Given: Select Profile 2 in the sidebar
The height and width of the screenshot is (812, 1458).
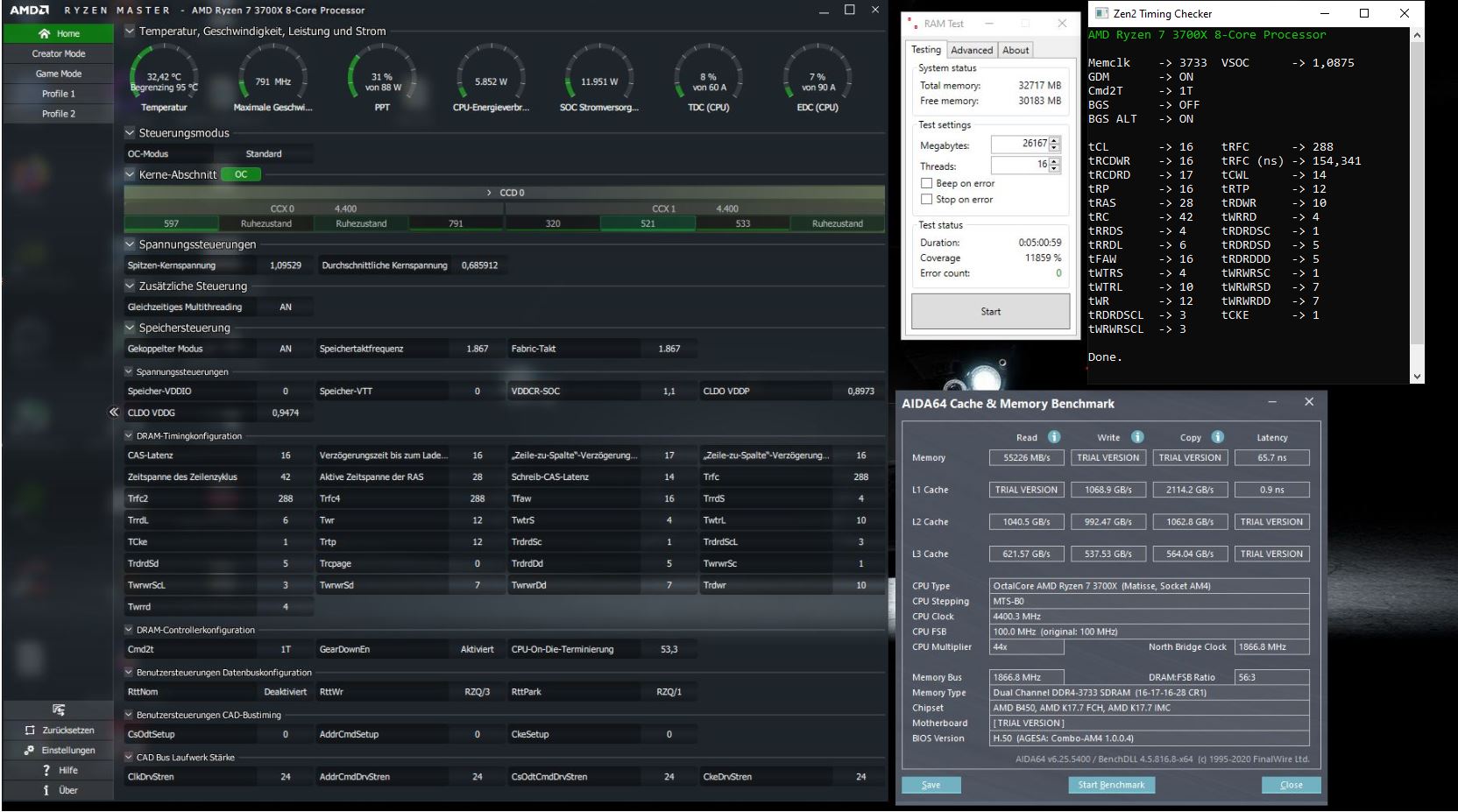Looking at the screenshot, I should pos(59,114).
